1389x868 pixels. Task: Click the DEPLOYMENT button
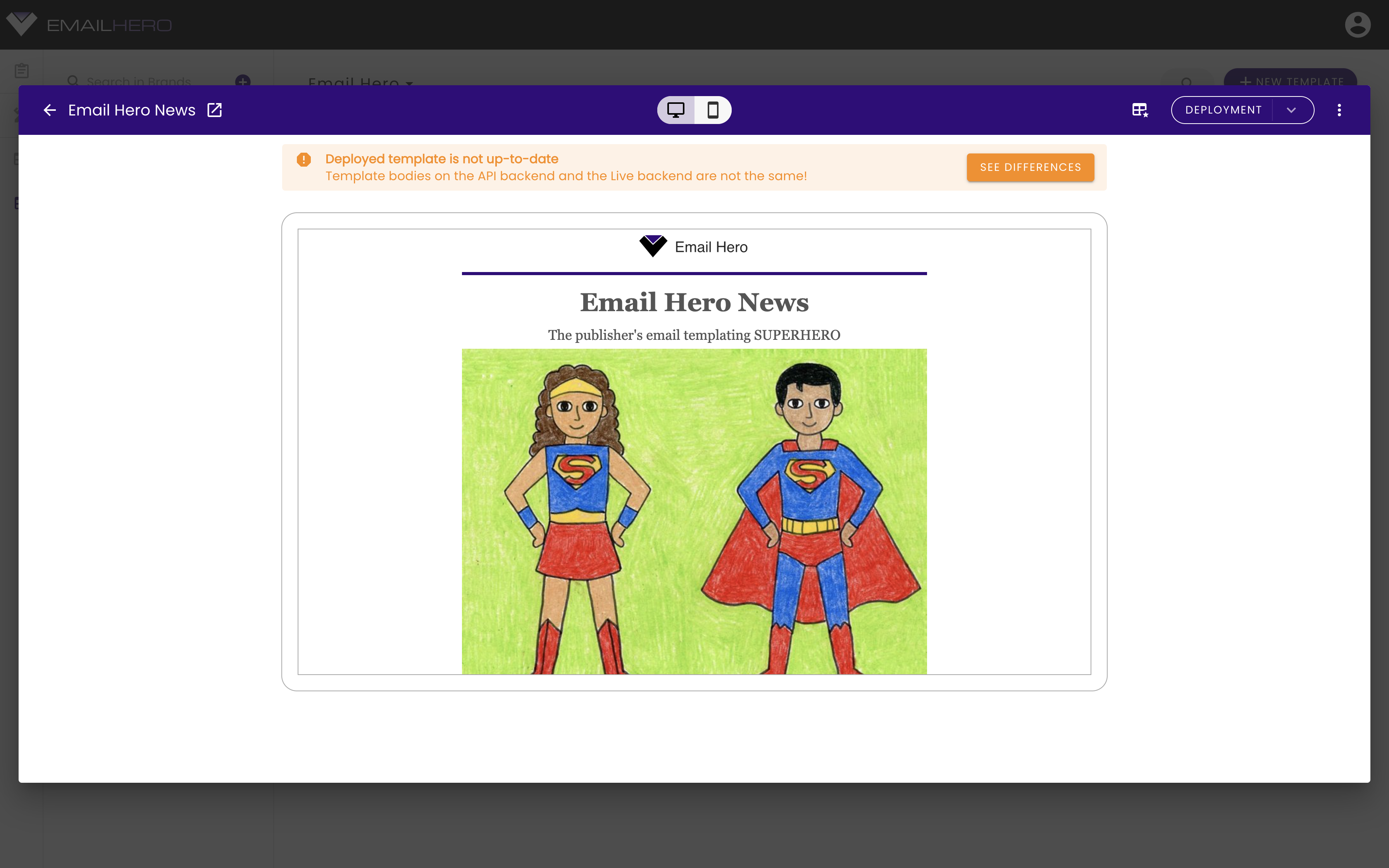(x=1223, y=110)
